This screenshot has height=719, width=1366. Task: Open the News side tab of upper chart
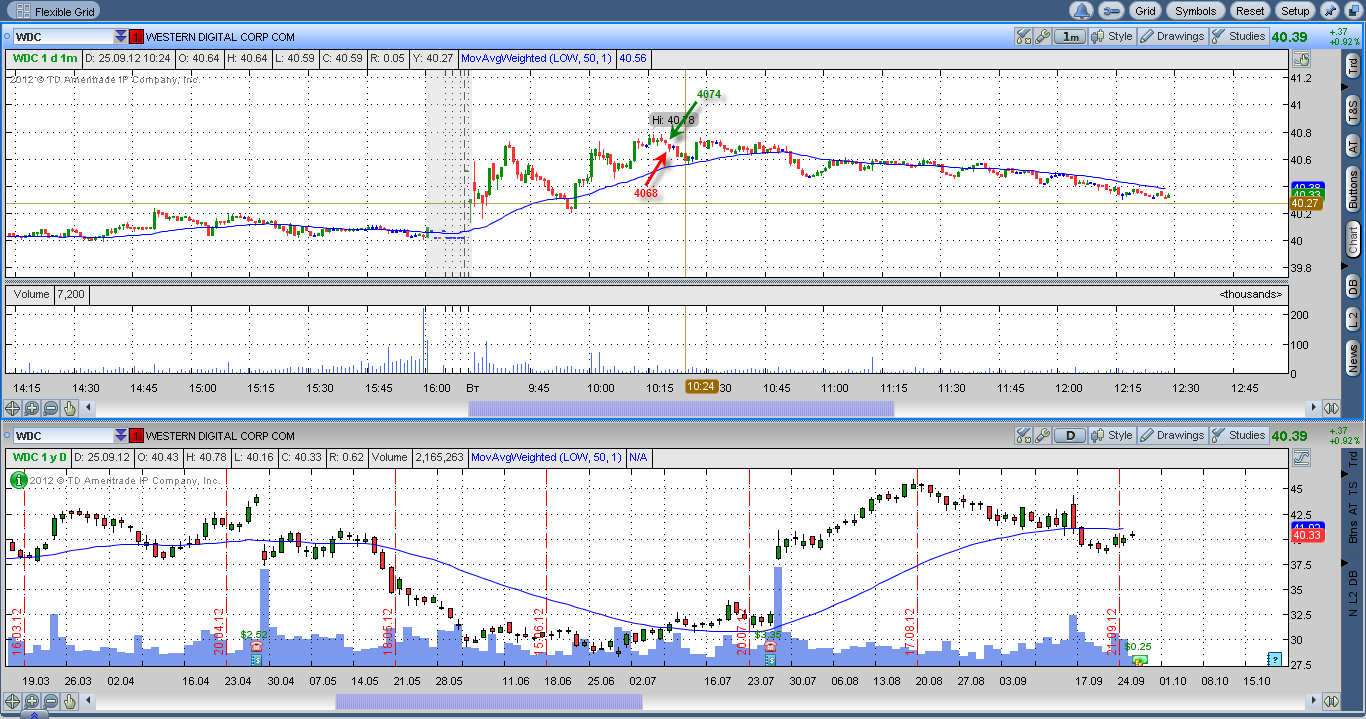1353,356
